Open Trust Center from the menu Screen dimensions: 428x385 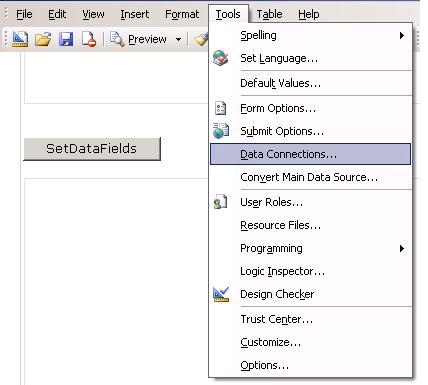click(x=277, y=319)
